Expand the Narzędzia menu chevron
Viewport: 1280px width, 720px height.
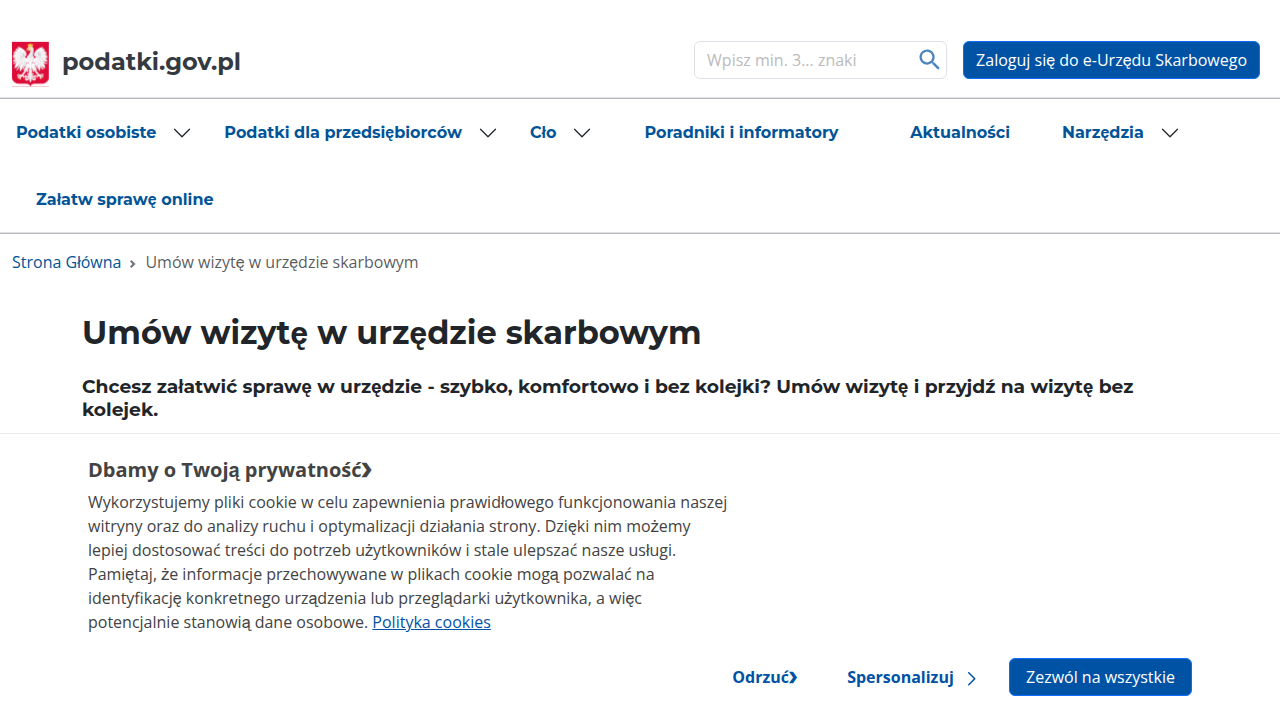(1170, 133)
